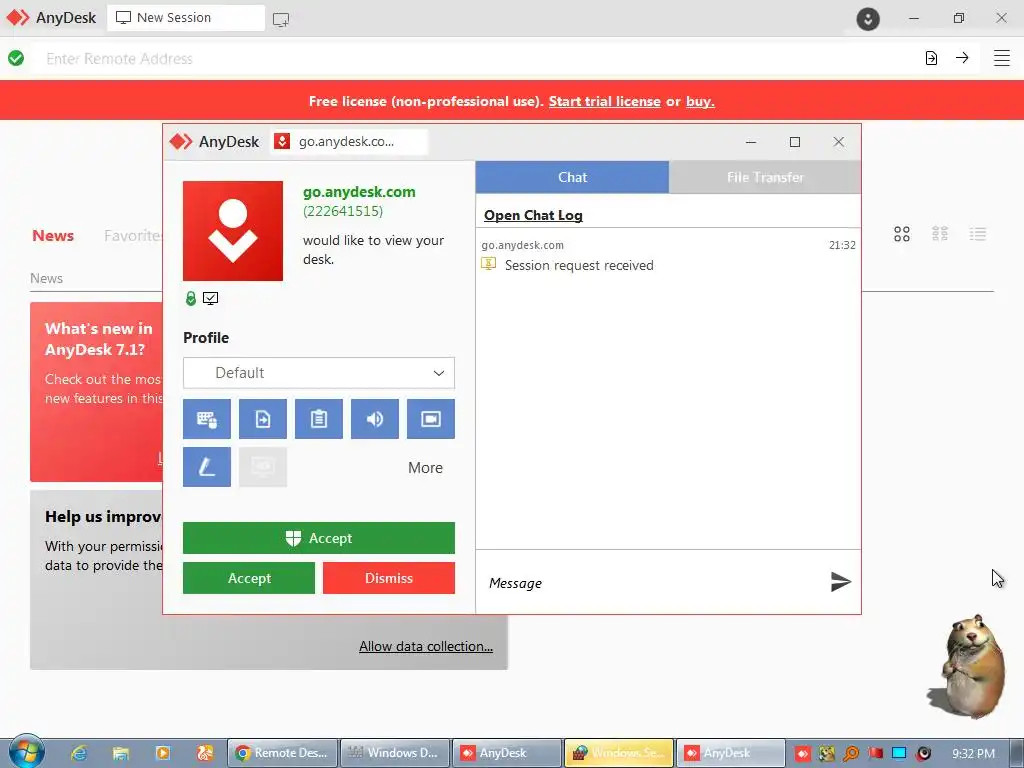This screenshot has height=768, width=1024.
Task: Click the buy link in banner
Action: click(700, 101)
